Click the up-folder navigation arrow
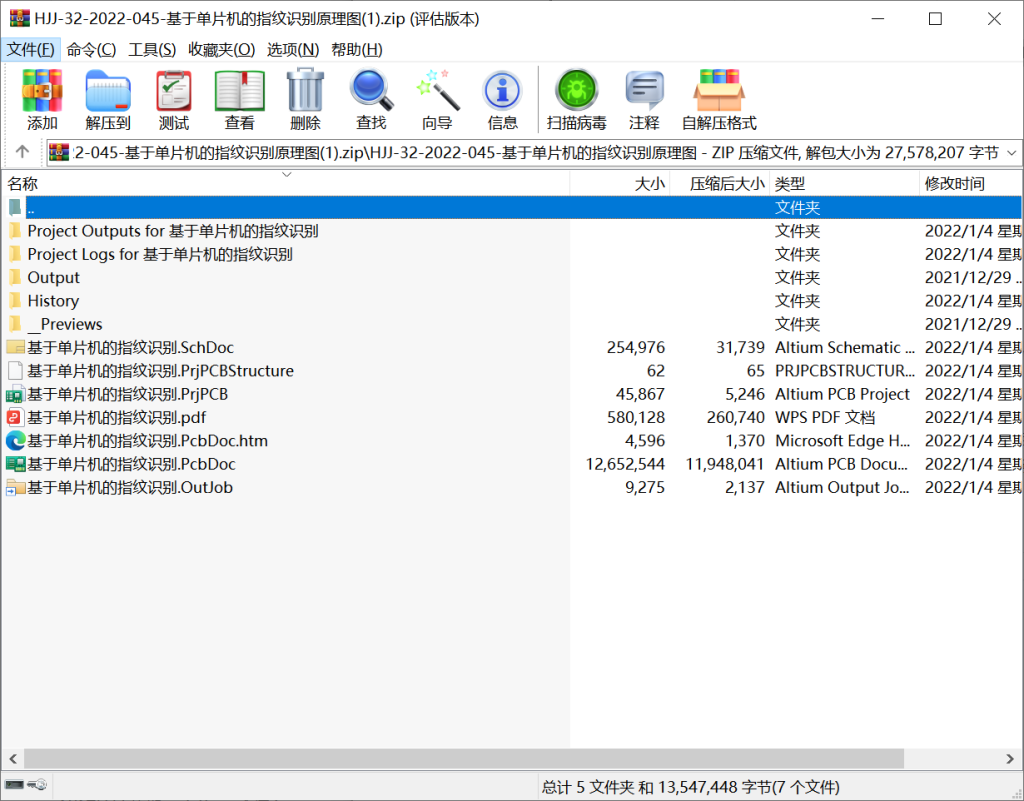1024x801 pixels. (21, 152)
